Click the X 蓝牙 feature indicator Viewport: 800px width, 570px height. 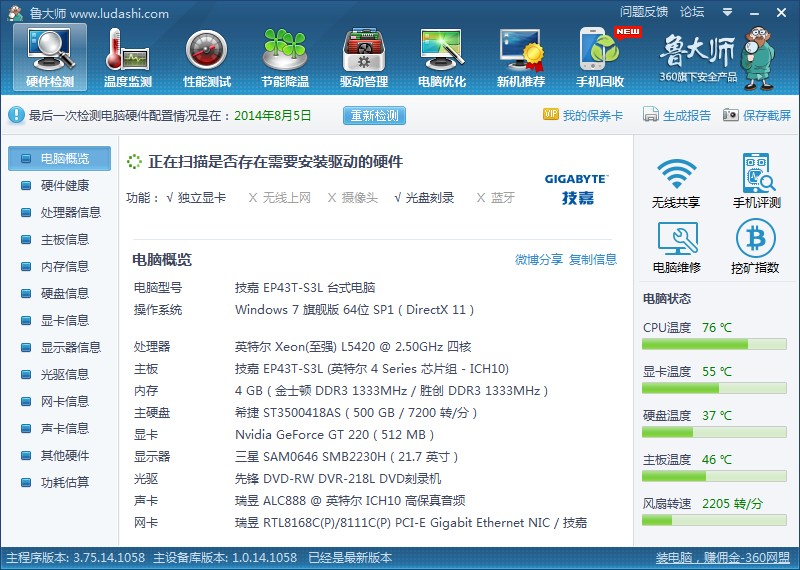(x=495, y=198)
